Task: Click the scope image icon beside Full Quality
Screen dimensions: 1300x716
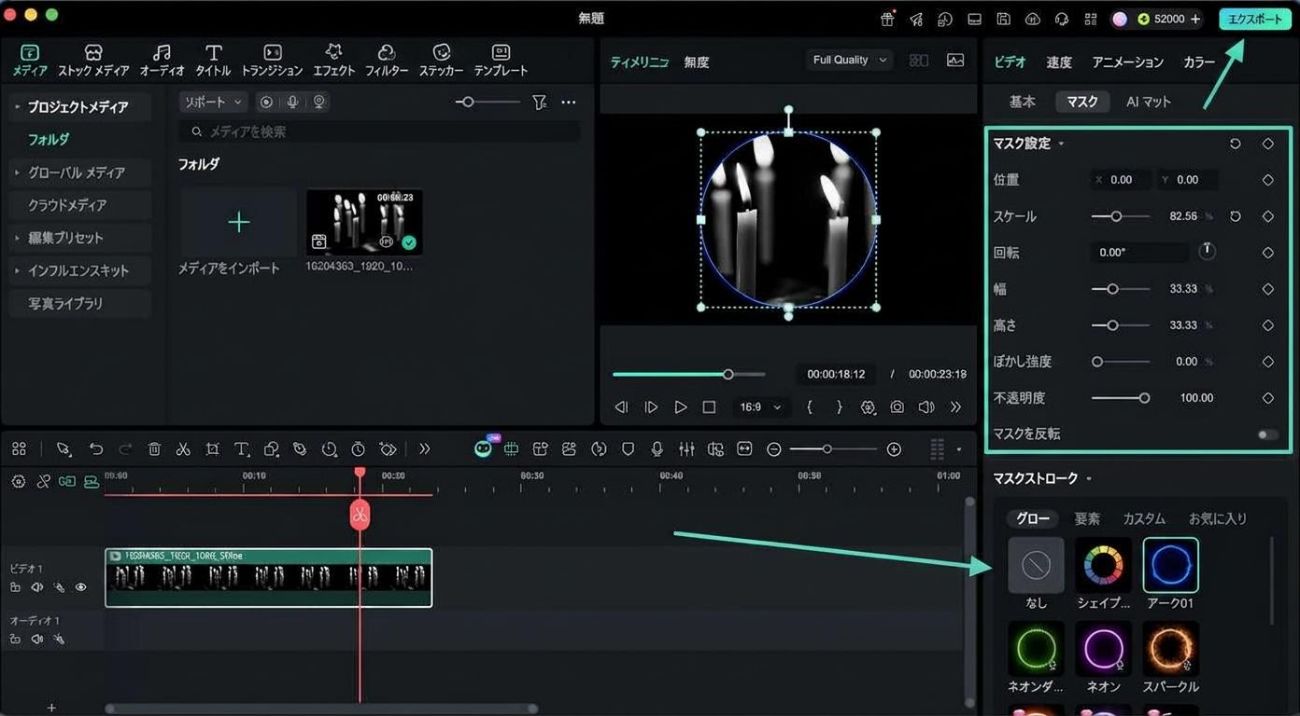Action: tap(955, 60)
